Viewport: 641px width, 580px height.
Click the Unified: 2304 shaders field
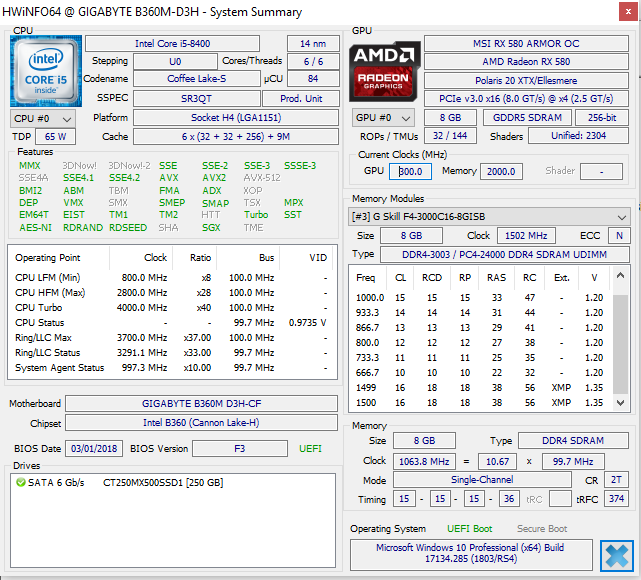pos(578,136)
